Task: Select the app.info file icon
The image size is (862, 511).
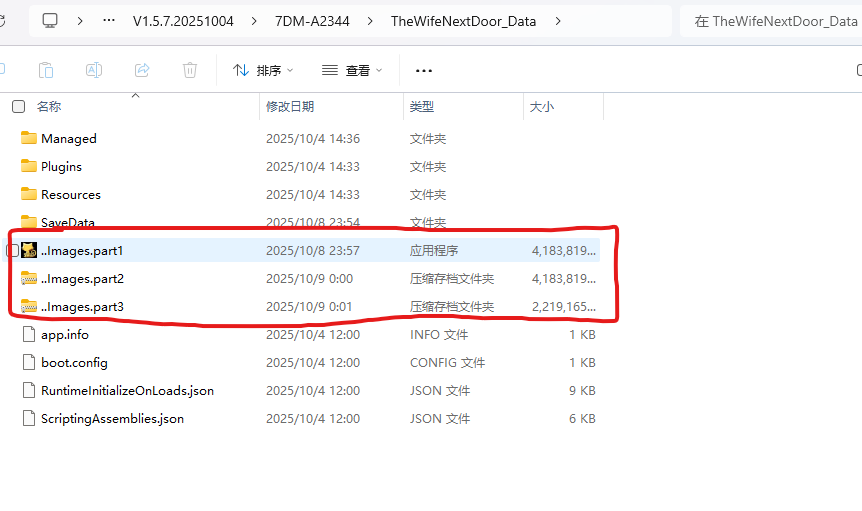Action: click(29, 334)
